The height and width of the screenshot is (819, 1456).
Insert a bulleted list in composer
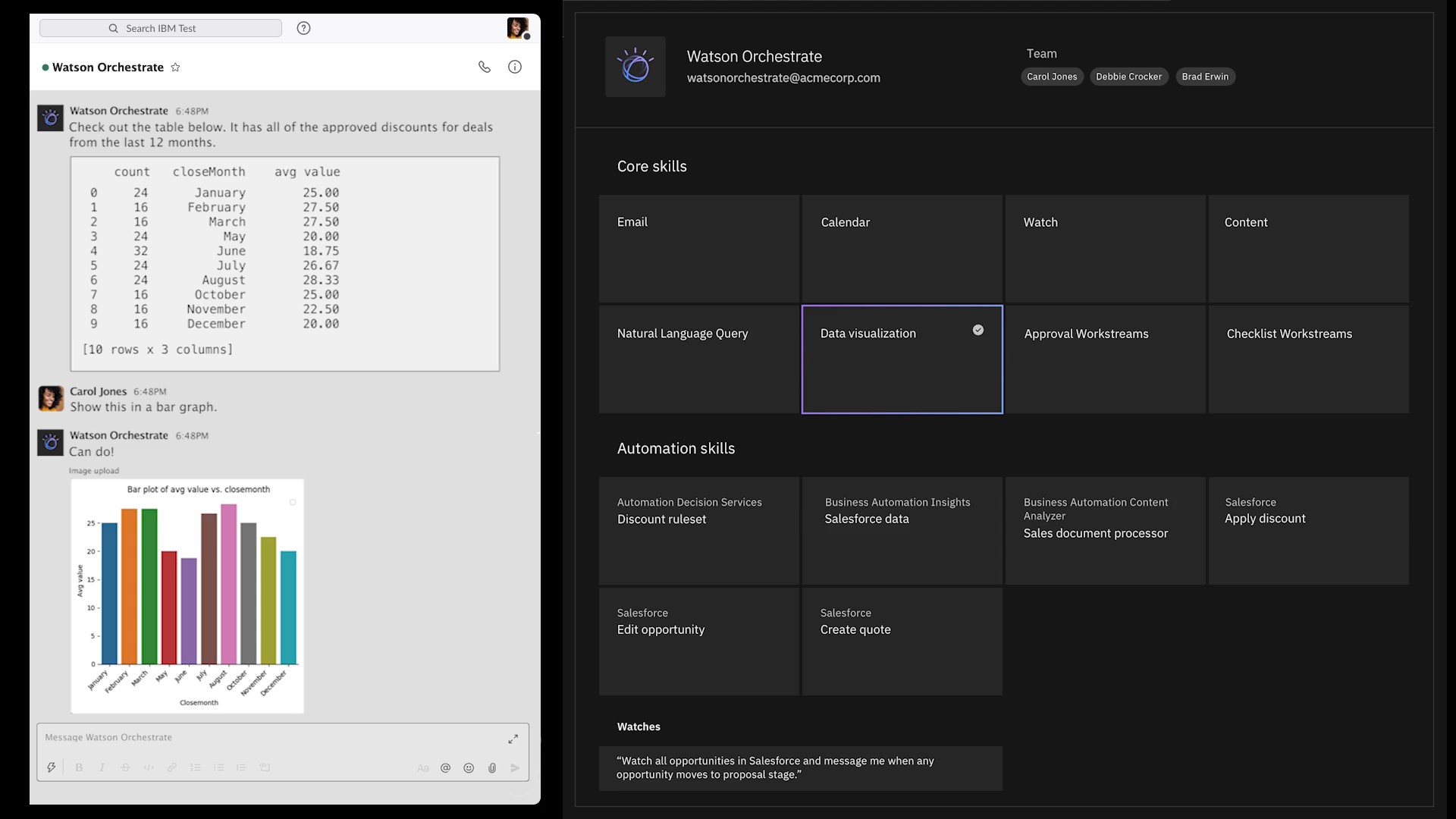click(218, 767)
